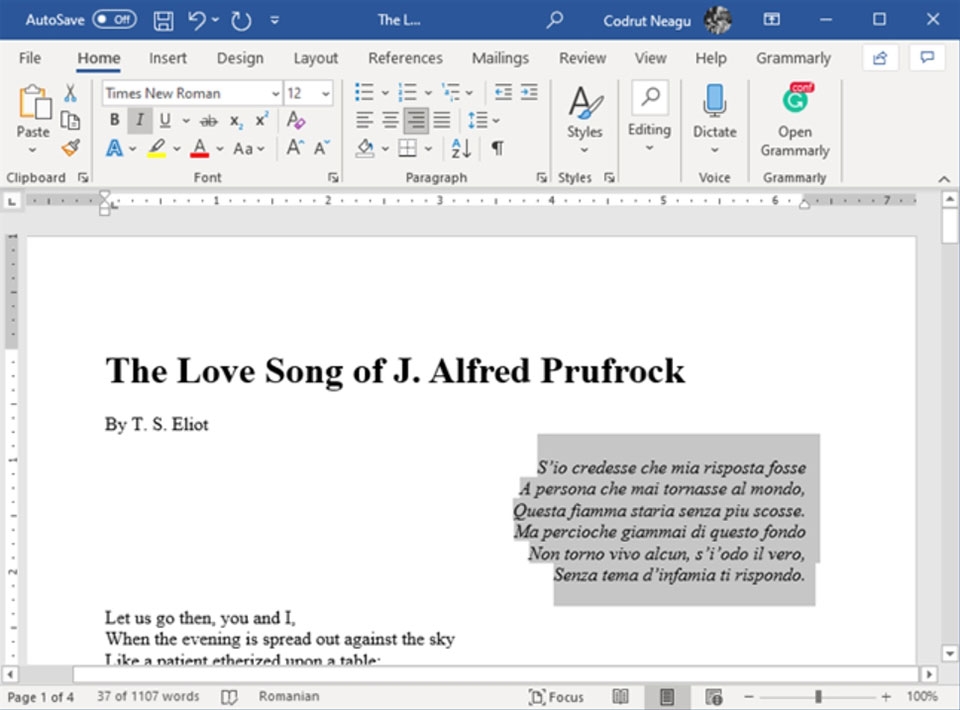This screenshot has height=710, width=960.
Task: Align text to the left
Action: pos(364,120)
